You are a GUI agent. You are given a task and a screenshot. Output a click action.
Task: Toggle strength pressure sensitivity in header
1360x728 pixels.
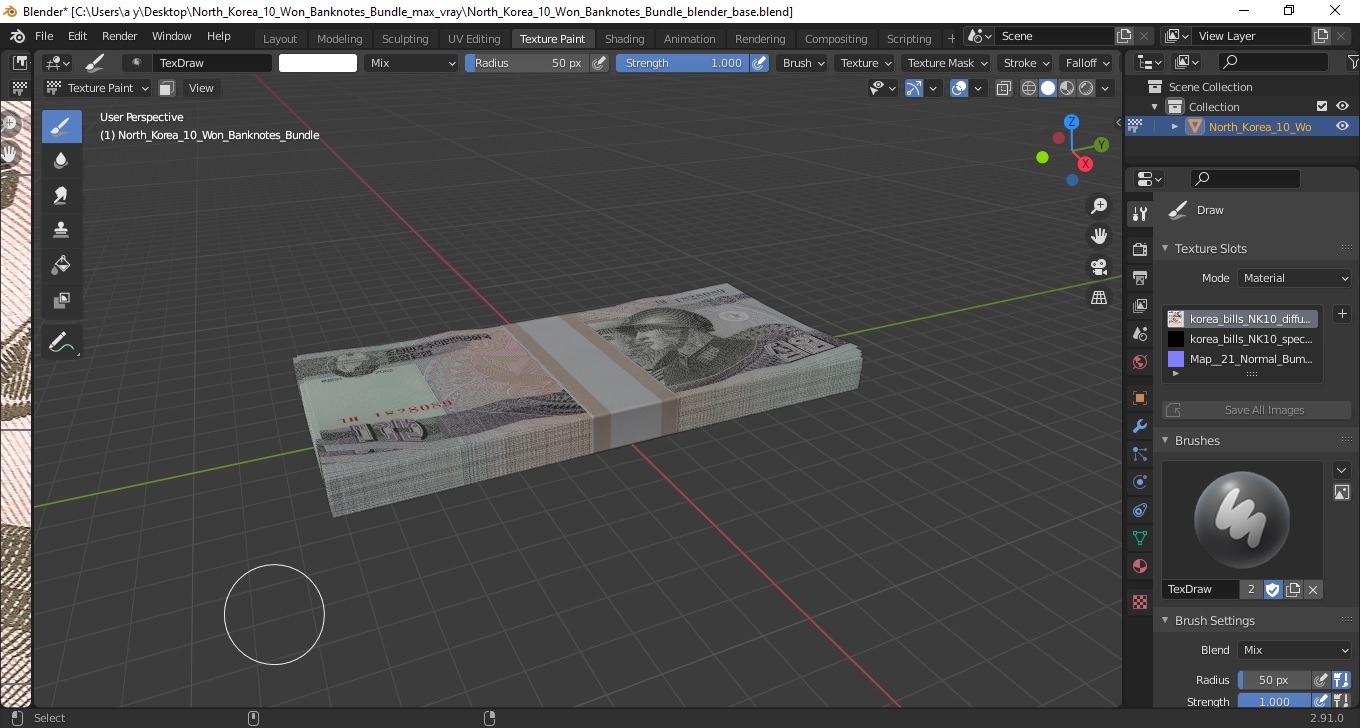coord(759,63)
